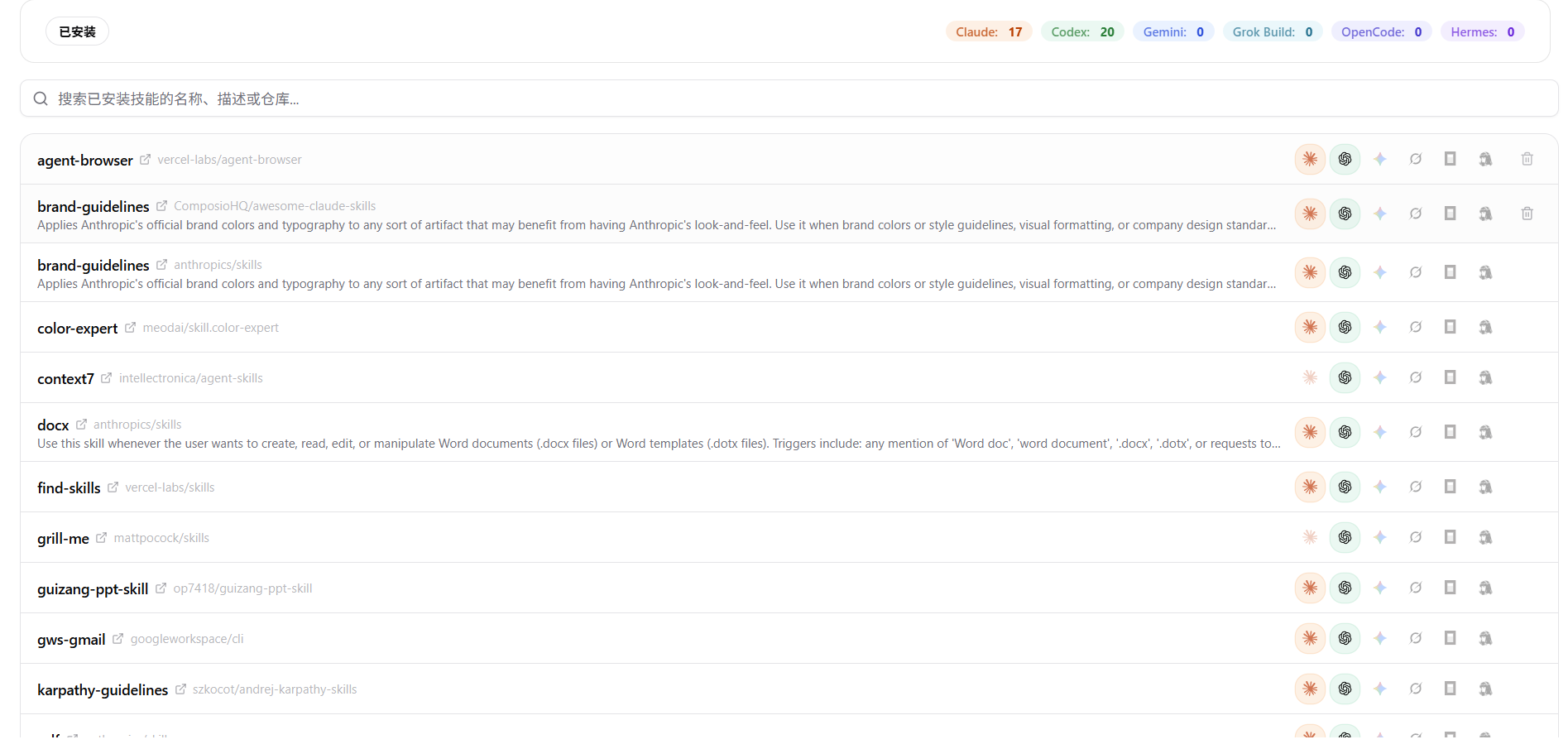Open external link icon beside gws-gmail
1568x749 pixels.
(x=118, y=639)
